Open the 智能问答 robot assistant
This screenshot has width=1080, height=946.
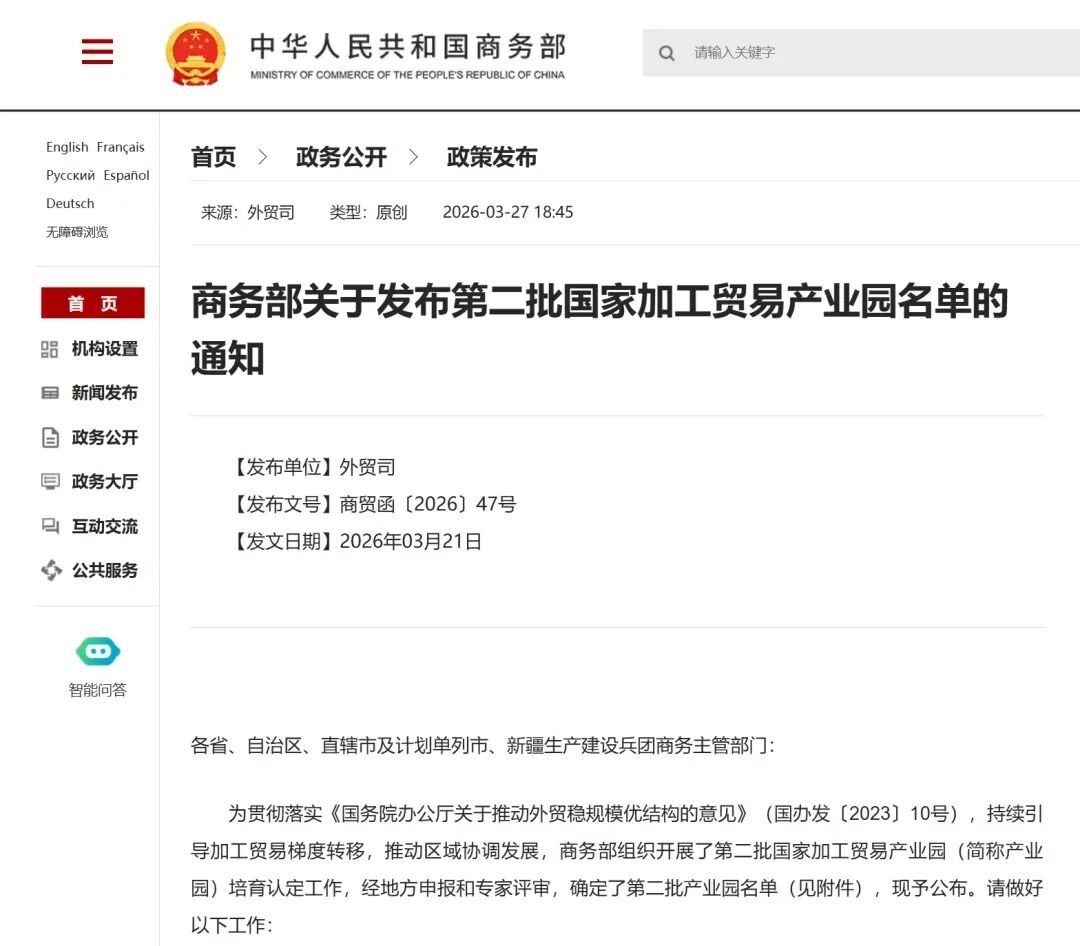click(x=97, y=653)
